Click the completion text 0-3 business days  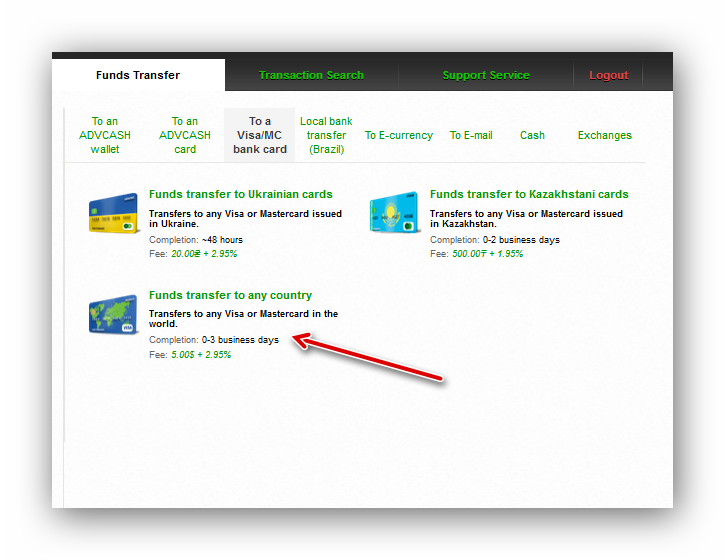click(x=240, y=340)
